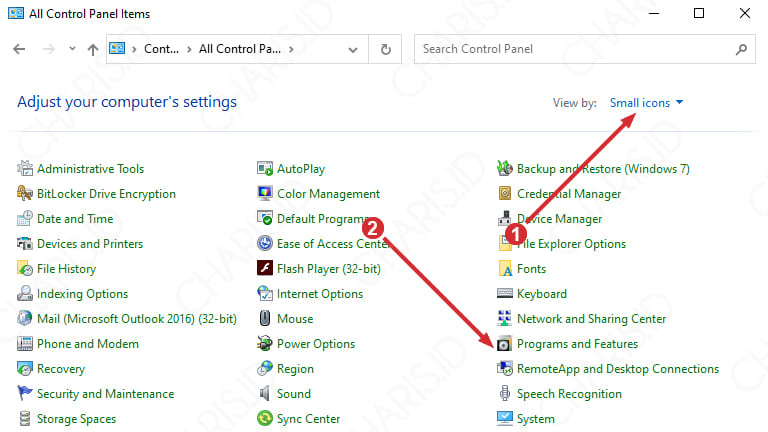Click the Indexing Options icon
The image size is (768, 432).
pos(25,293)
